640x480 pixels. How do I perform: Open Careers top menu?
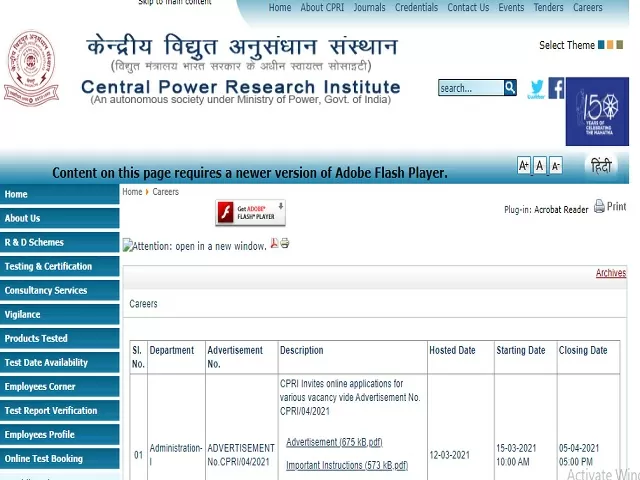click(587, 7)
